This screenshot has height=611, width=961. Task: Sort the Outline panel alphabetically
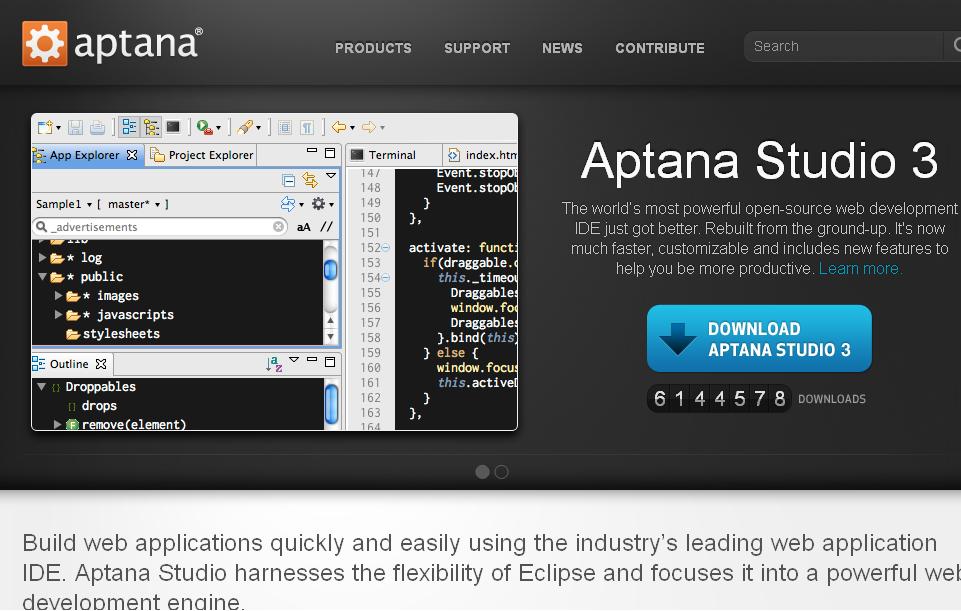[x=272, y=363]
